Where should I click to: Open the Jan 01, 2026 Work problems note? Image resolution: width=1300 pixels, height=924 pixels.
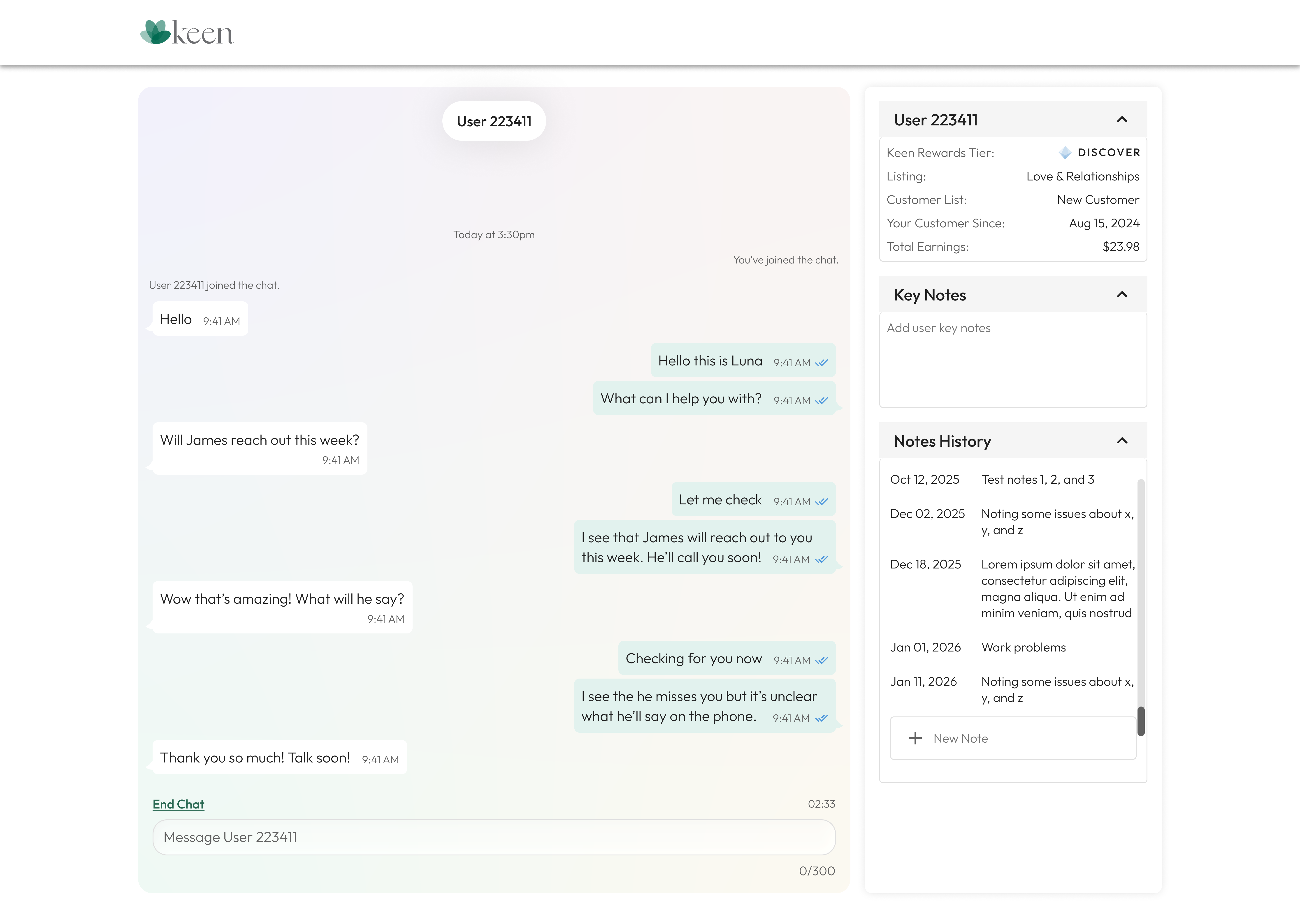1023,647
